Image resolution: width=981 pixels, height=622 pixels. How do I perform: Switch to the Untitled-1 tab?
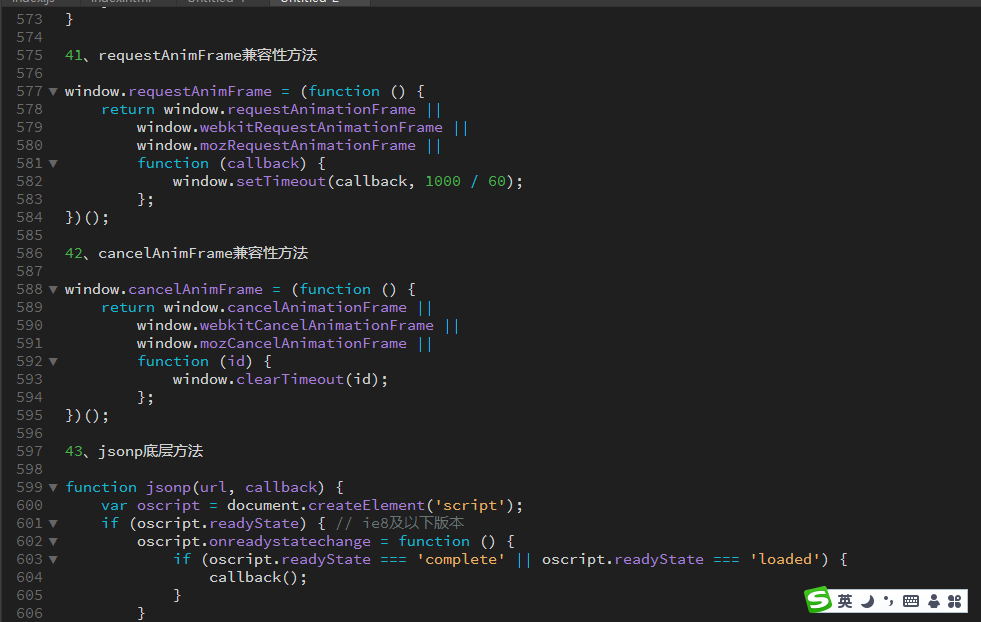[215, 2]
